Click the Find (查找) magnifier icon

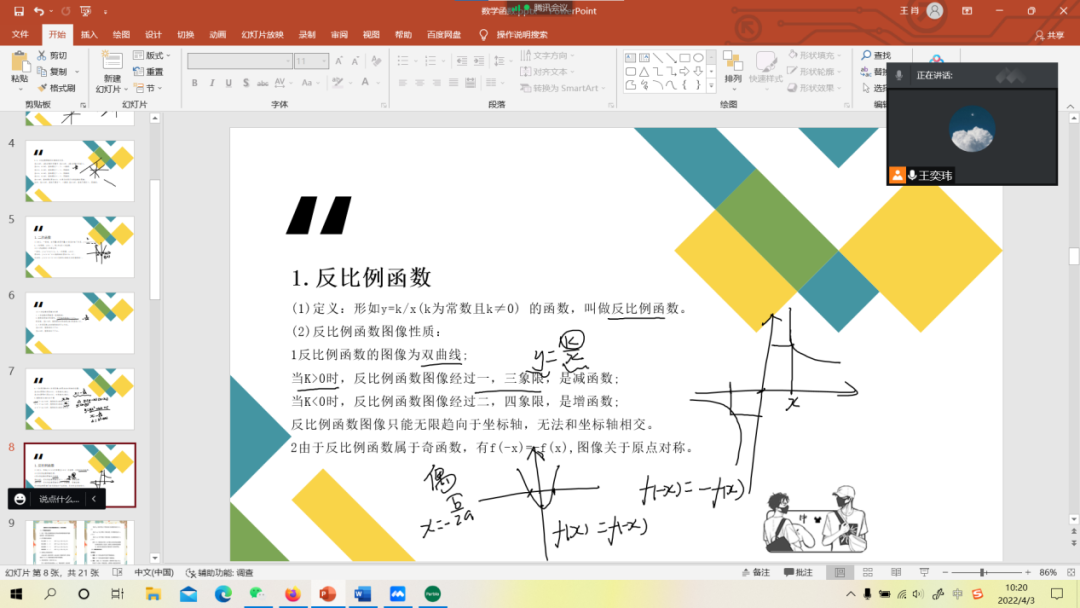867,56
